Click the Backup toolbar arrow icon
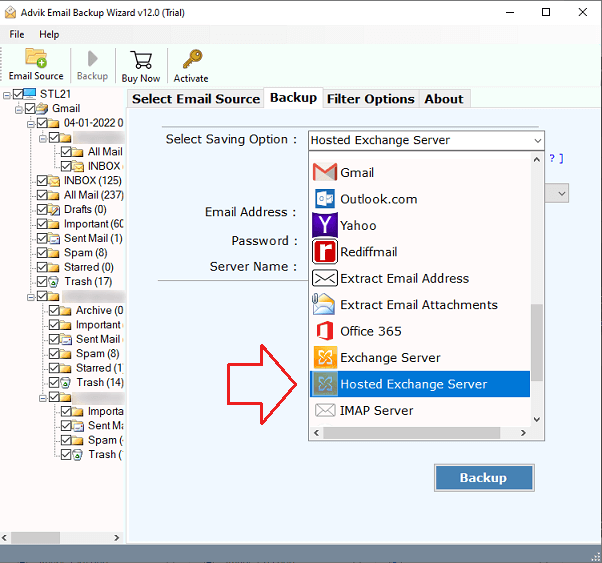 (x=92, y=59)
